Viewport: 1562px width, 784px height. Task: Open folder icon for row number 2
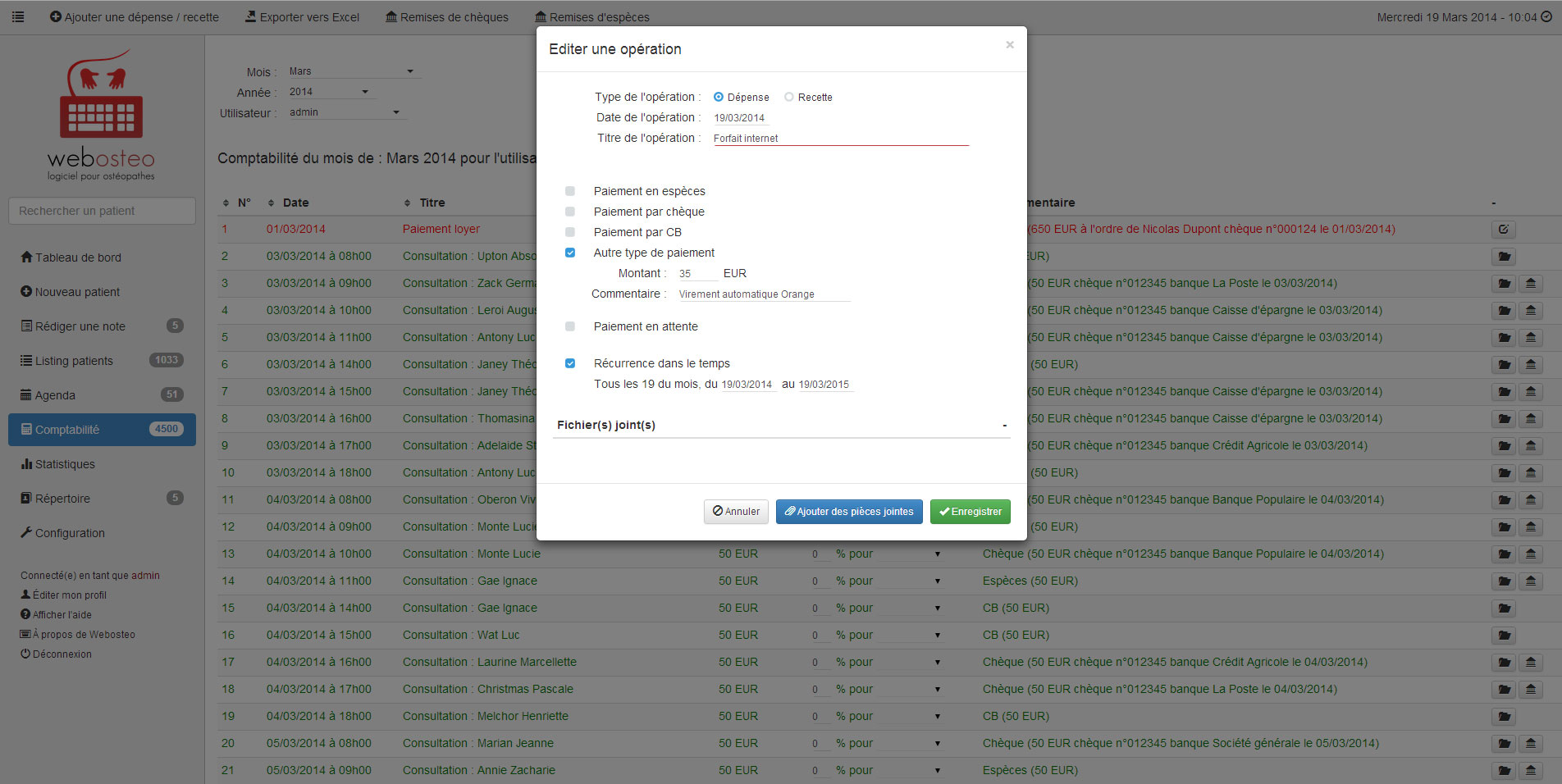tap(1503, 257)
